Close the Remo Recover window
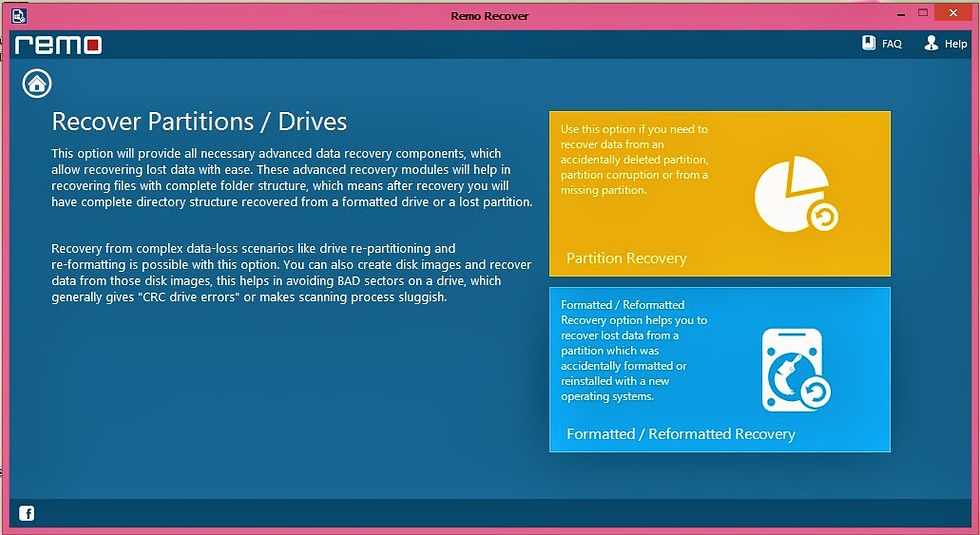Viewport: 980px width, 535px height. [x=952, y=12]
